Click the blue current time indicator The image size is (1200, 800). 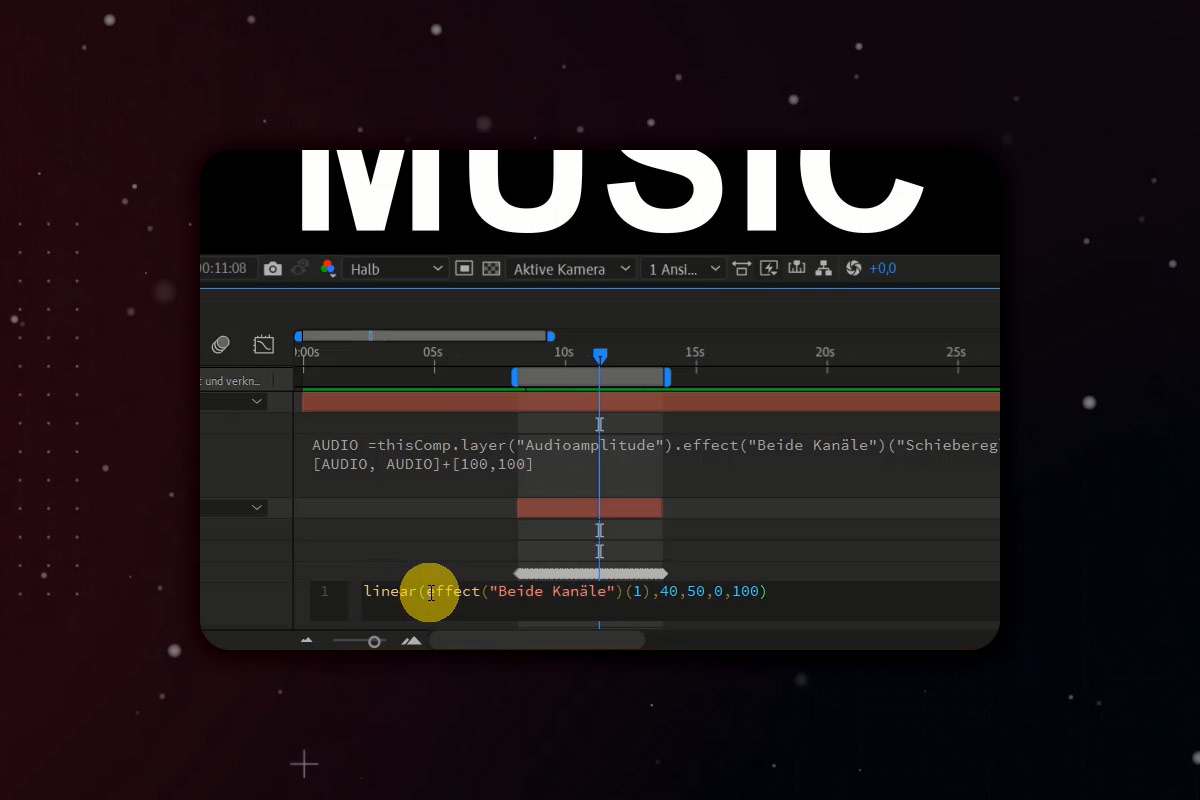600,356
